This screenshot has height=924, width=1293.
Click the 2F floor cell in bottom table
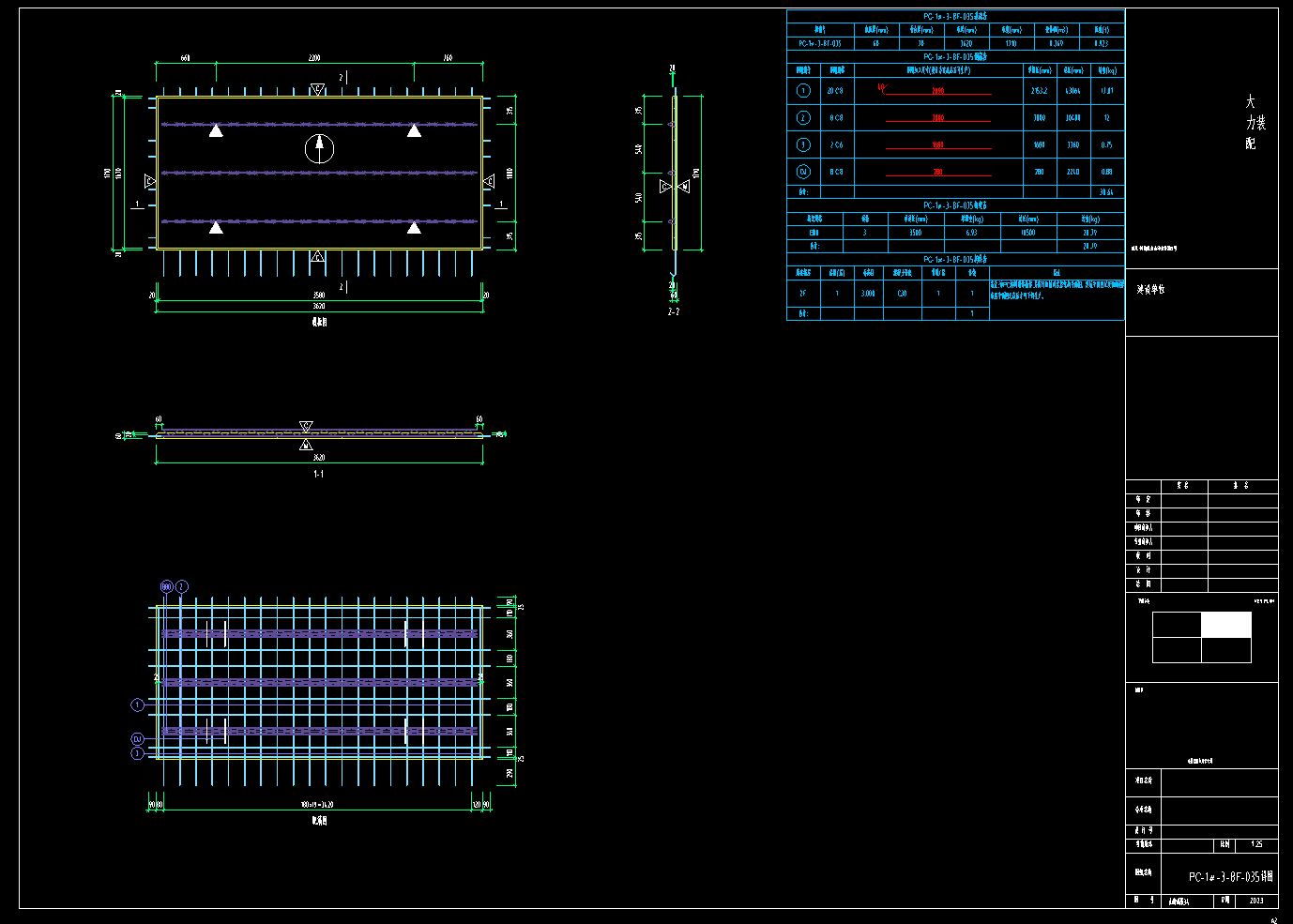pos(803,294)
